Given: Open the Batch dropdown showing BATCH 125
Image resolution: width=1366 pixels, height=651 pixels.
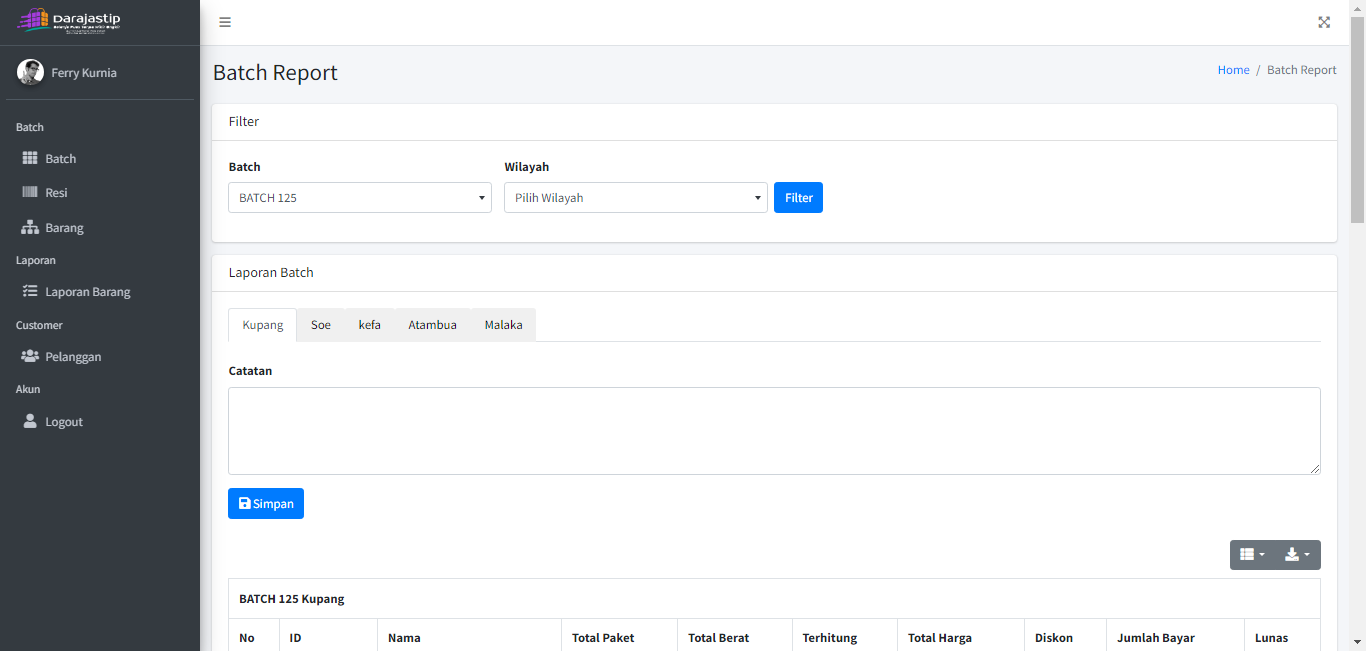Looking at the screenshot, I should point(360,198).
